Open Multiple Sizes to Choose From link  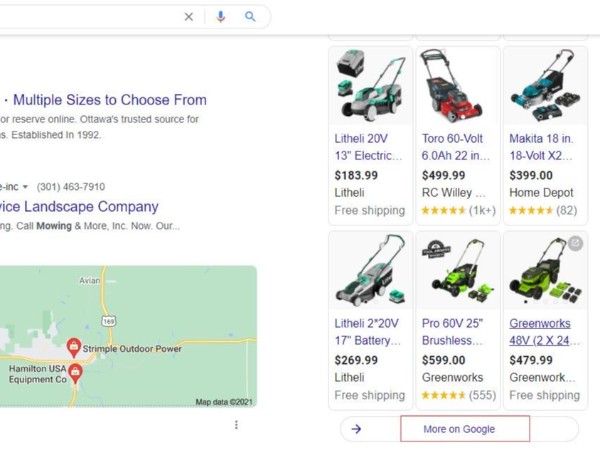110,100
